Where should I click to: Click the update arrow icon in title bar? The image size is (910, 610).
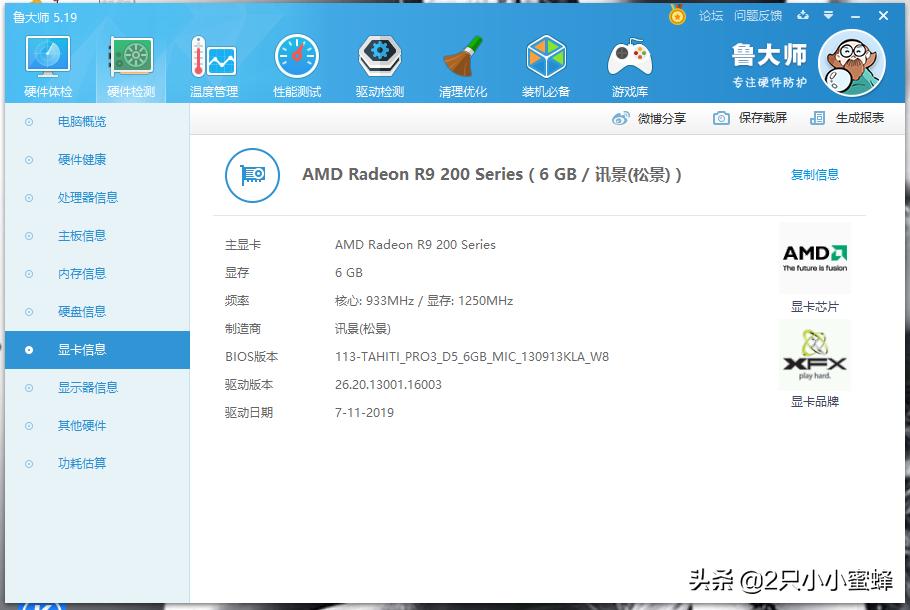[x=803, y=16]
